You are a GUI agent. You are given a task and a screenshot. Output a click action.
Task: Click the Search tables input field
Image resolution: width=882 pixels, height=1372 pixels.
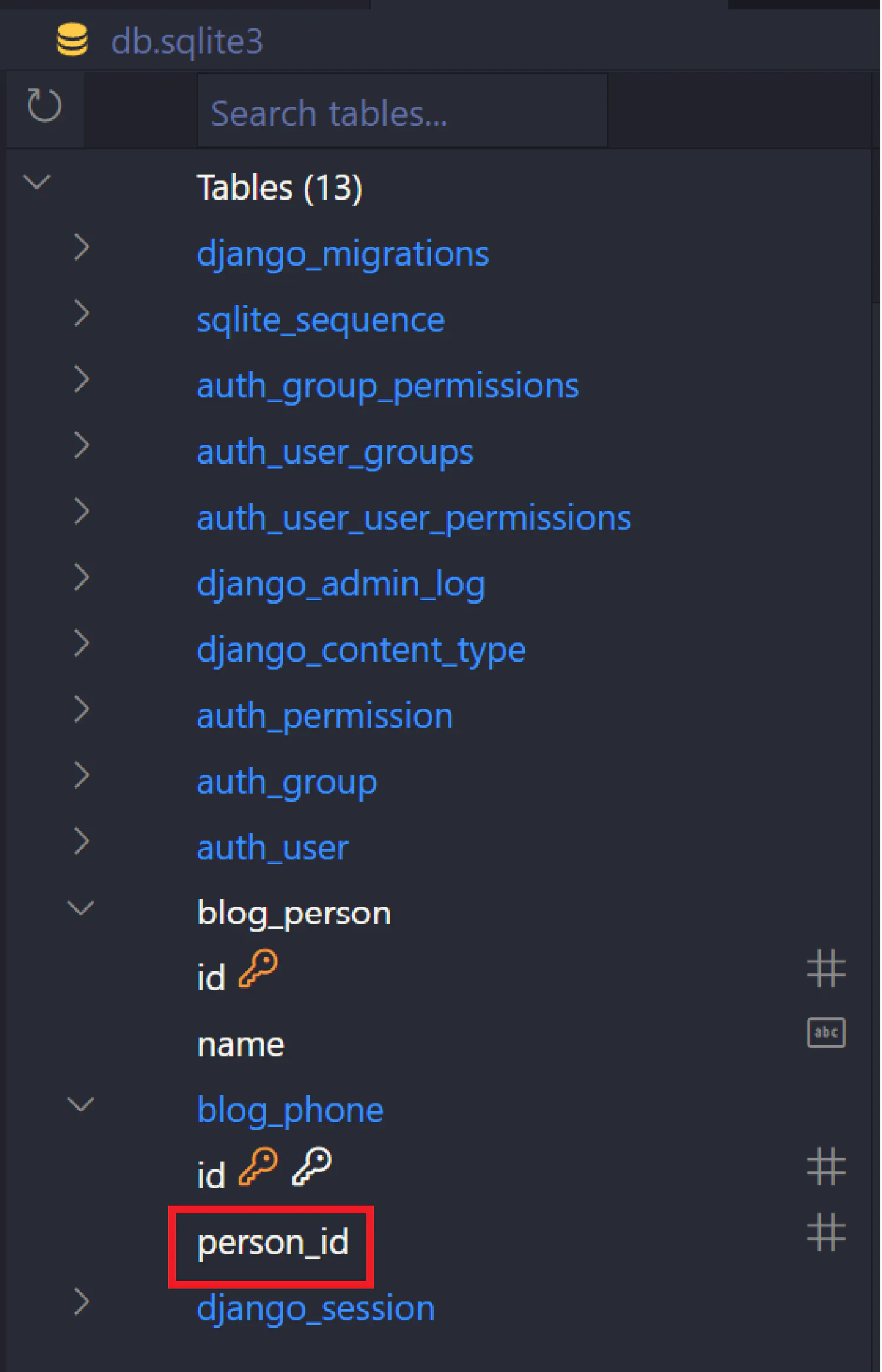(402, 111)
